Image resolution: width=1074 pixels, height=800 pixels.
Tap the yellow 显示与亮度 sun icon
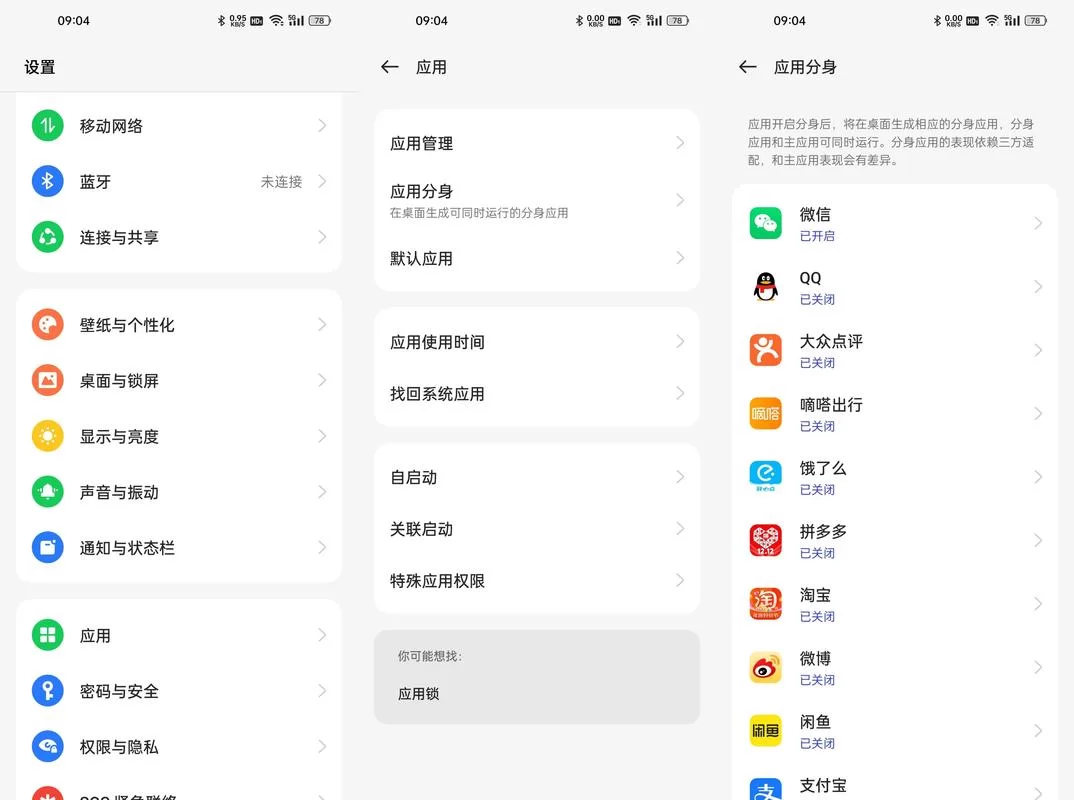(47, 436)
